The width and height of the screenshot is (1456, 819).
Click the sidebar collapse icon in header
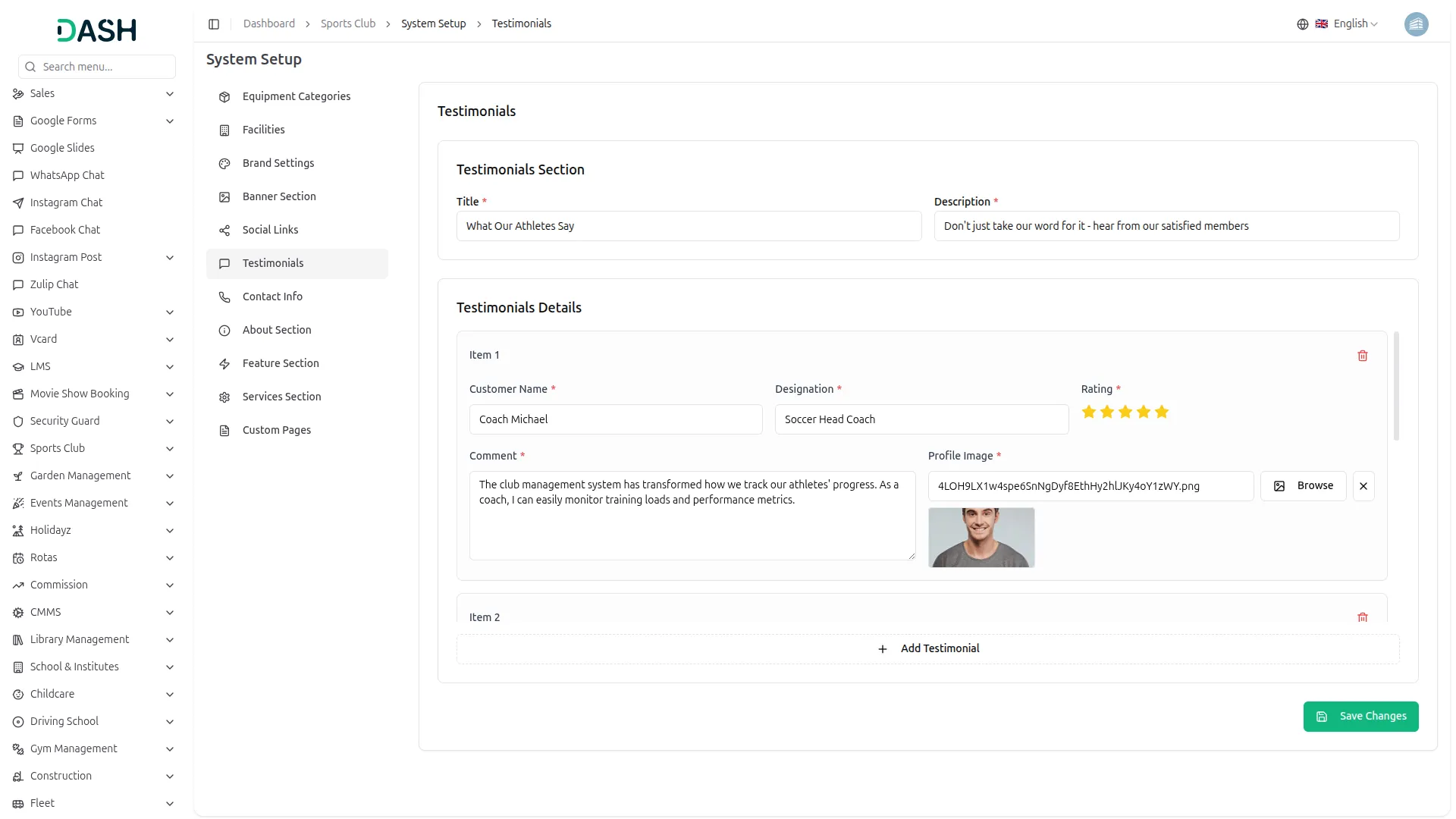214,24
